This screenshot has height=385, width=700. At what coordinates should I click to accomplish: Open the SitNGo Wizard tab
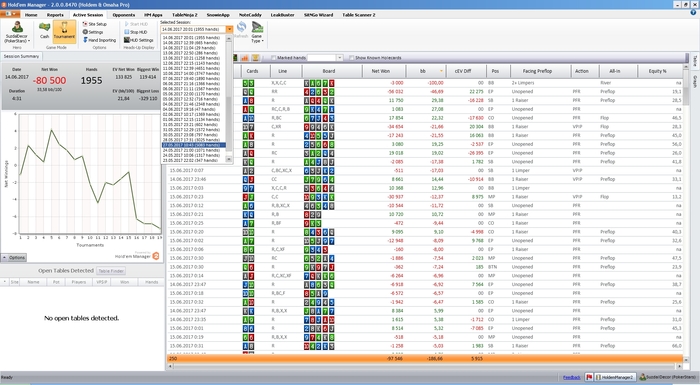click(318, 15)
